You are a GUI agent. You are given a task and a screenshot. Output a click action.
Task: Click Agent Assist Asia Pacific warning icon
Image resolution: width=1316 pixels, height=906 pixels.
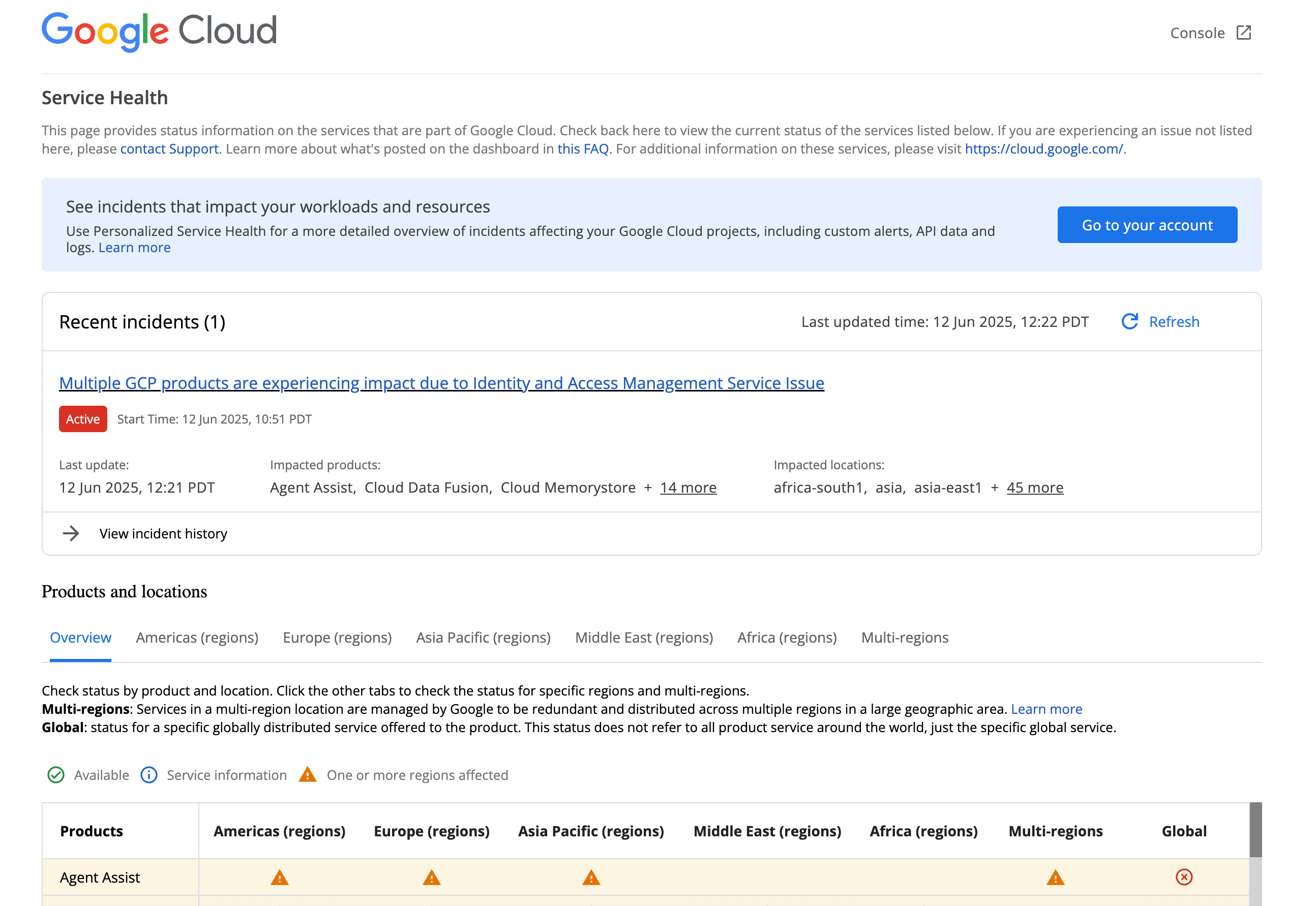pyautogui.click(x=591, y=878)
